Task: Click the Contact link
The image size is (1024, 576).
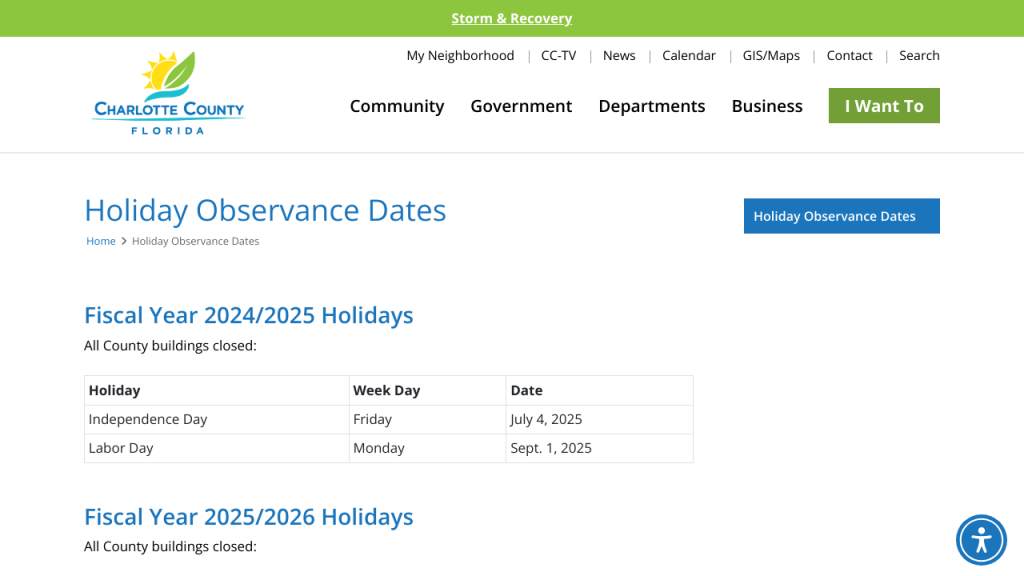Action: tap(849, 56)
